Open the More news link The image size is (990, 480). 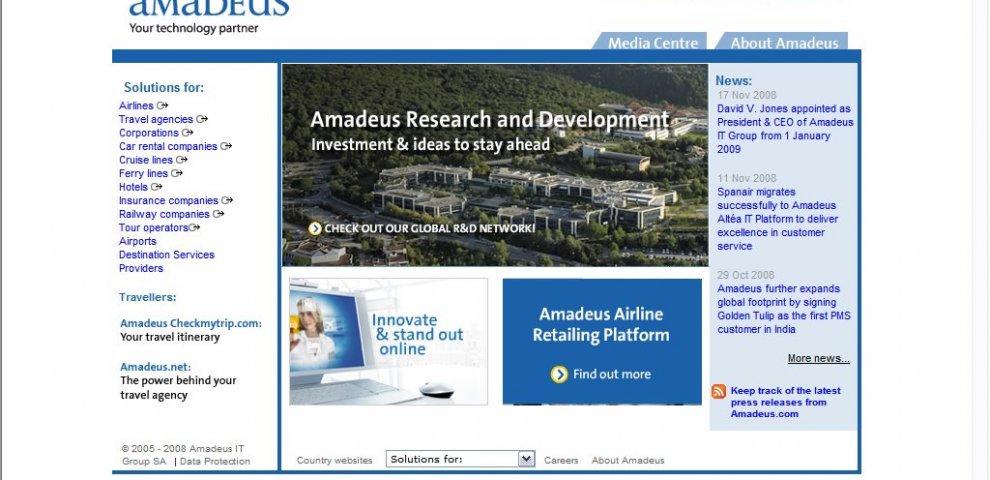tap(818, 359)
